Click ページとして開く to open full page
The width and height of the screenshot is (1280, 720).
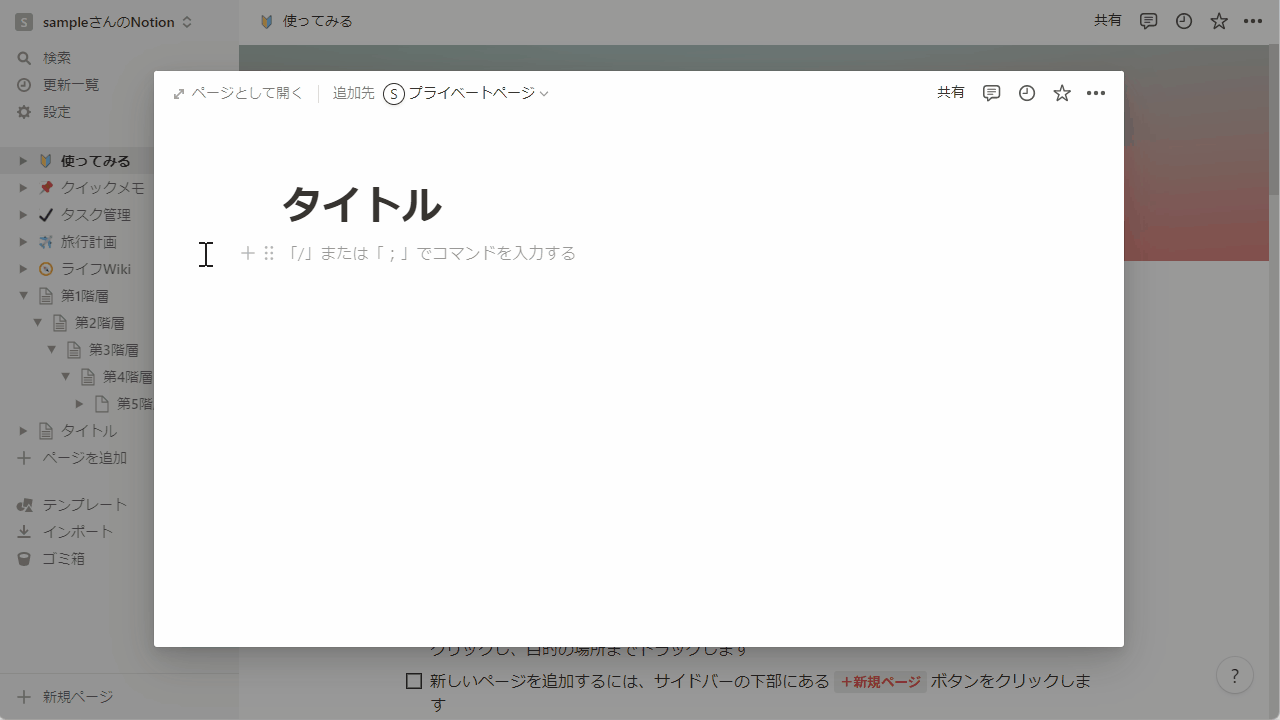click(x=247, y=94)
